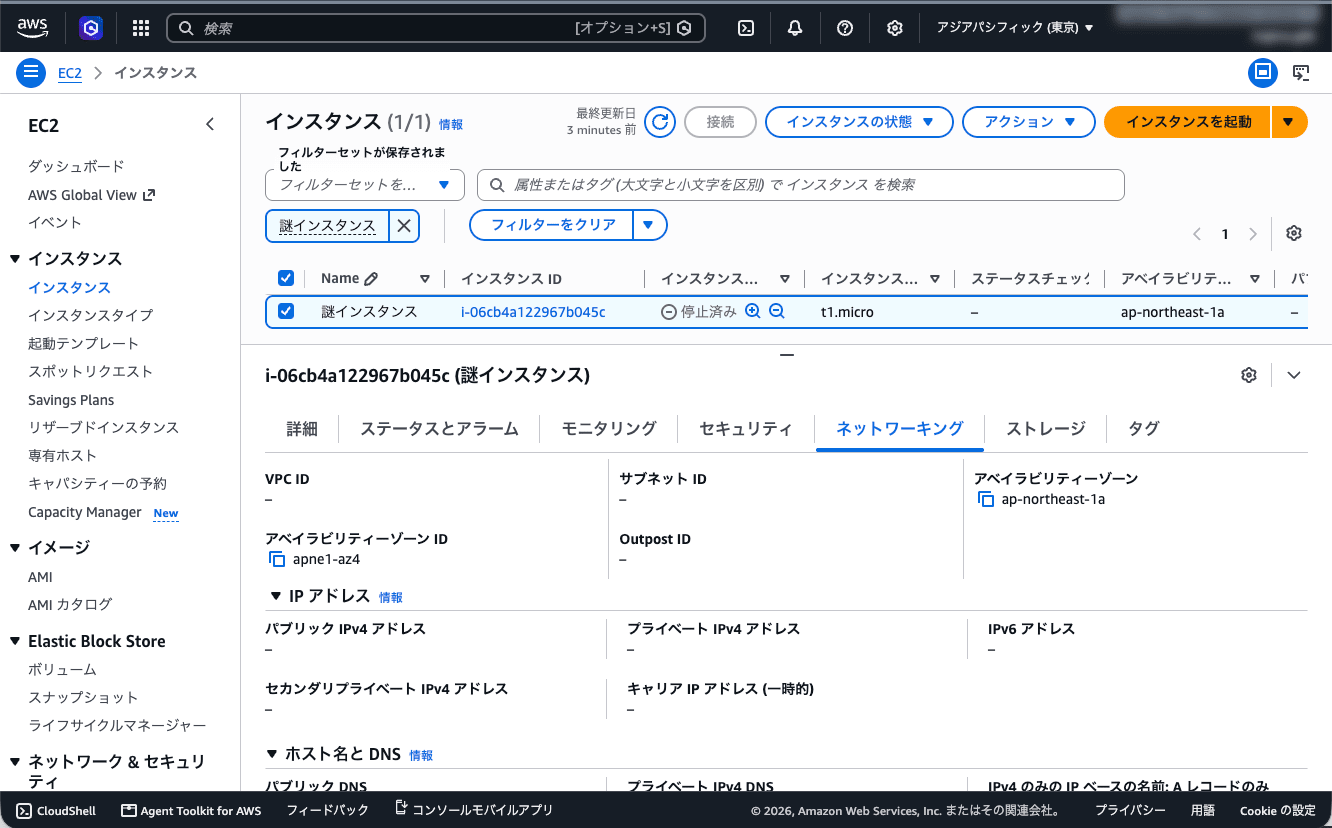Open the region selector アジアパシフィック (東京)
Viewport: 1332px width, 828px height.
1015,28
